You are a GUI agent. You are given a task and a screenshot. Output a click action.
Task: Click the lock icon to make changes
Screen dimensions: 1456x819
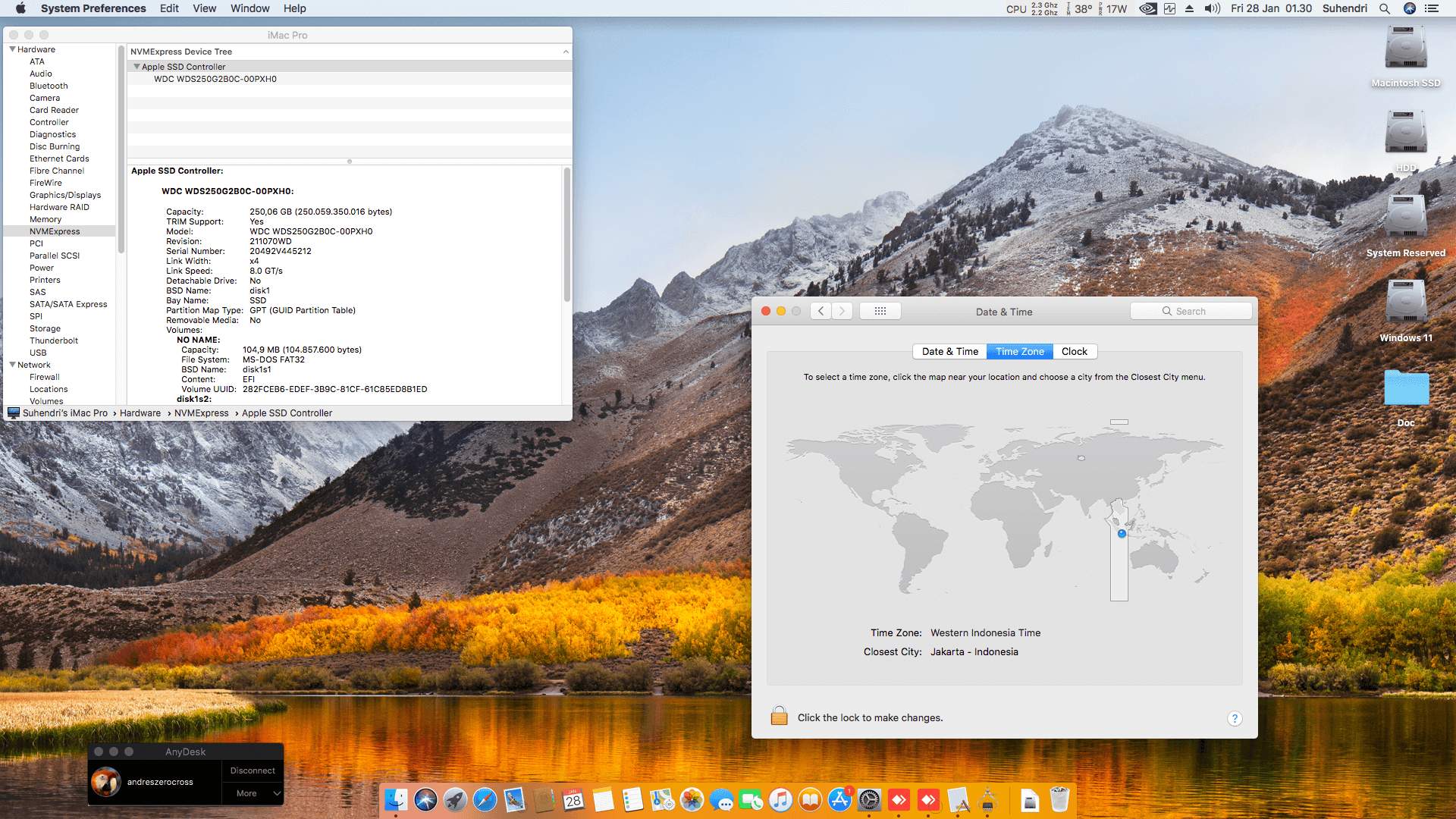(779, 717)
